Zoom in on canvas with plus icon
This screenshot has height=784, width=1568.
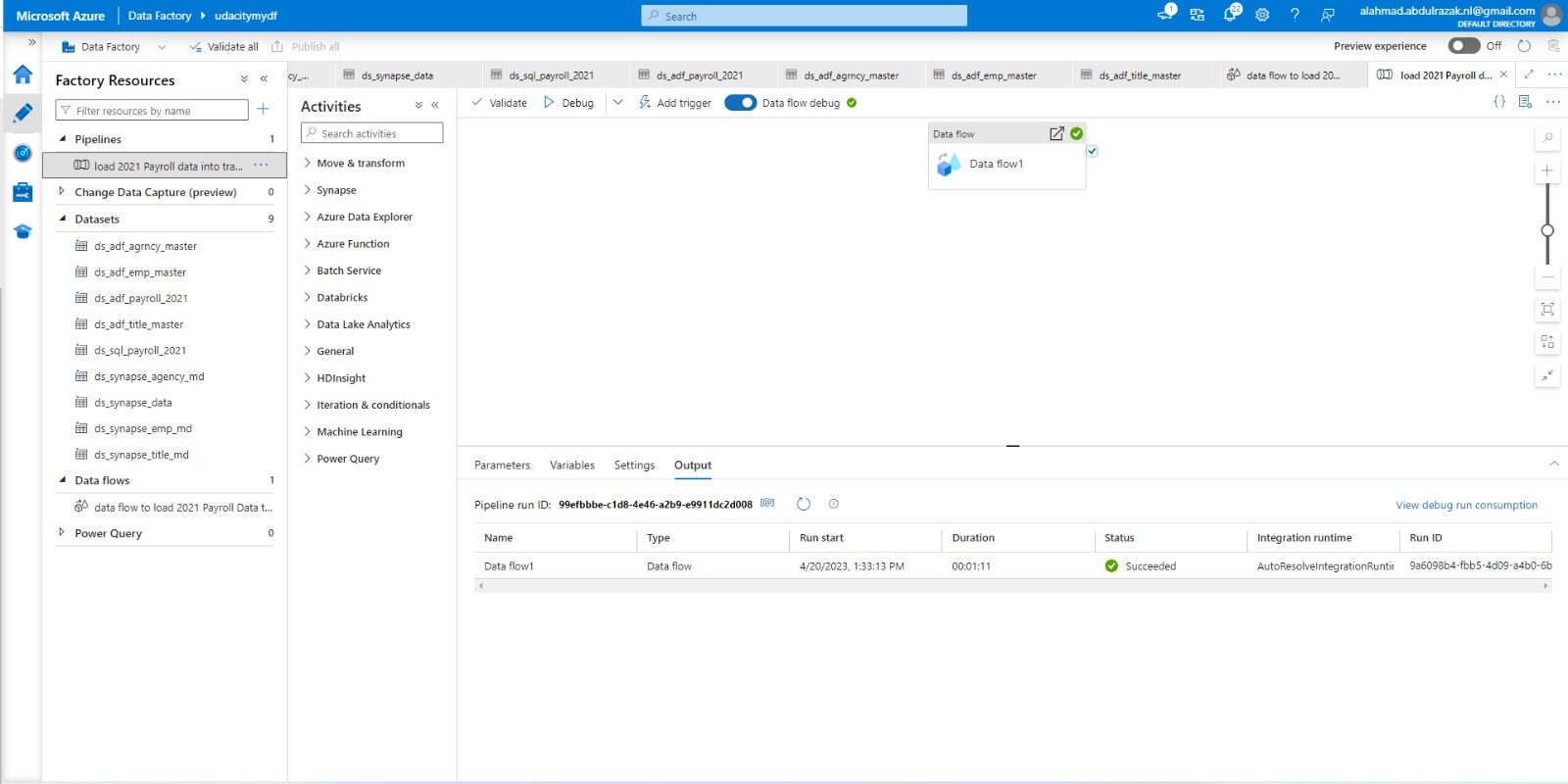(1547, 171)
